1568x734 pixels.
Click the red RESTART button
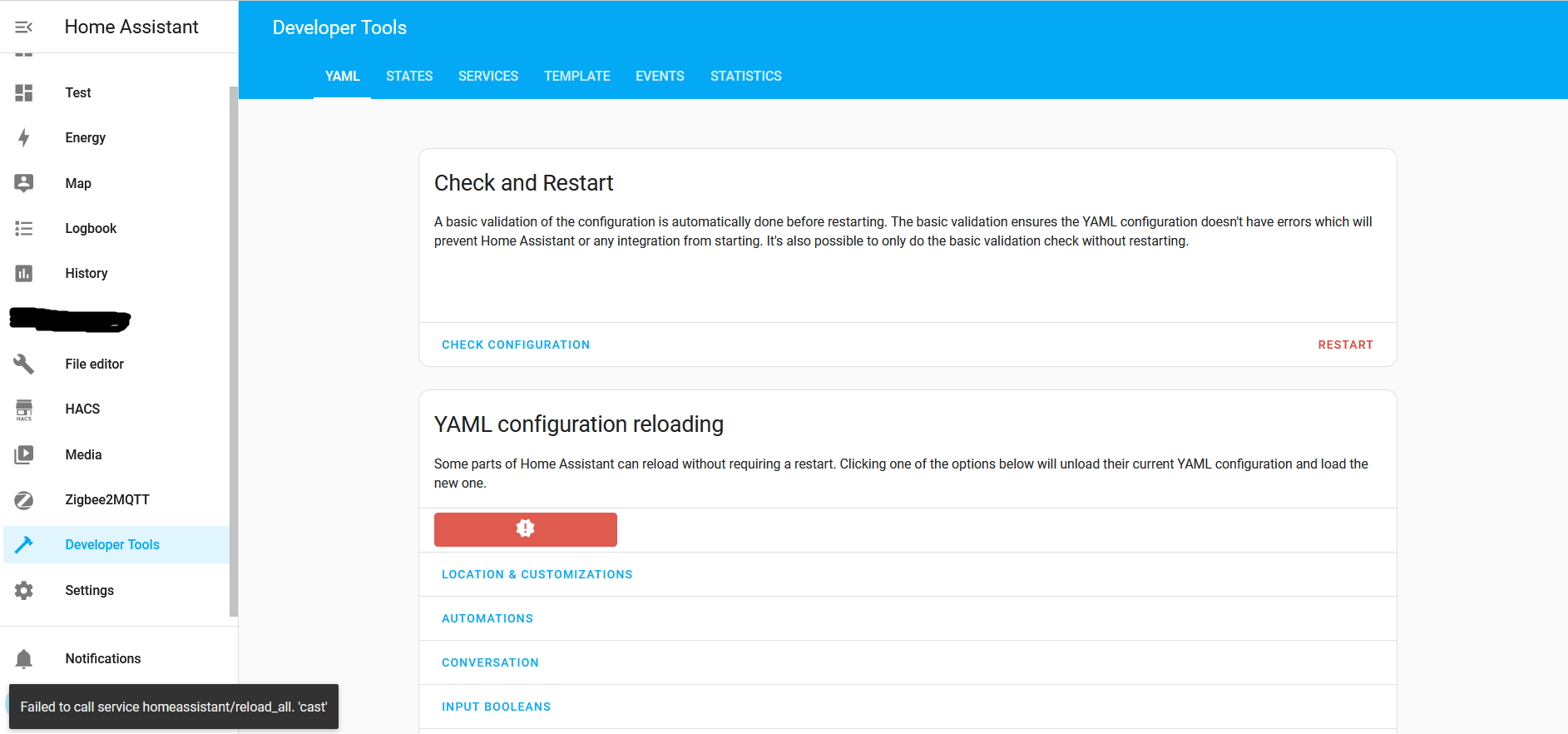click(1345, 345)
